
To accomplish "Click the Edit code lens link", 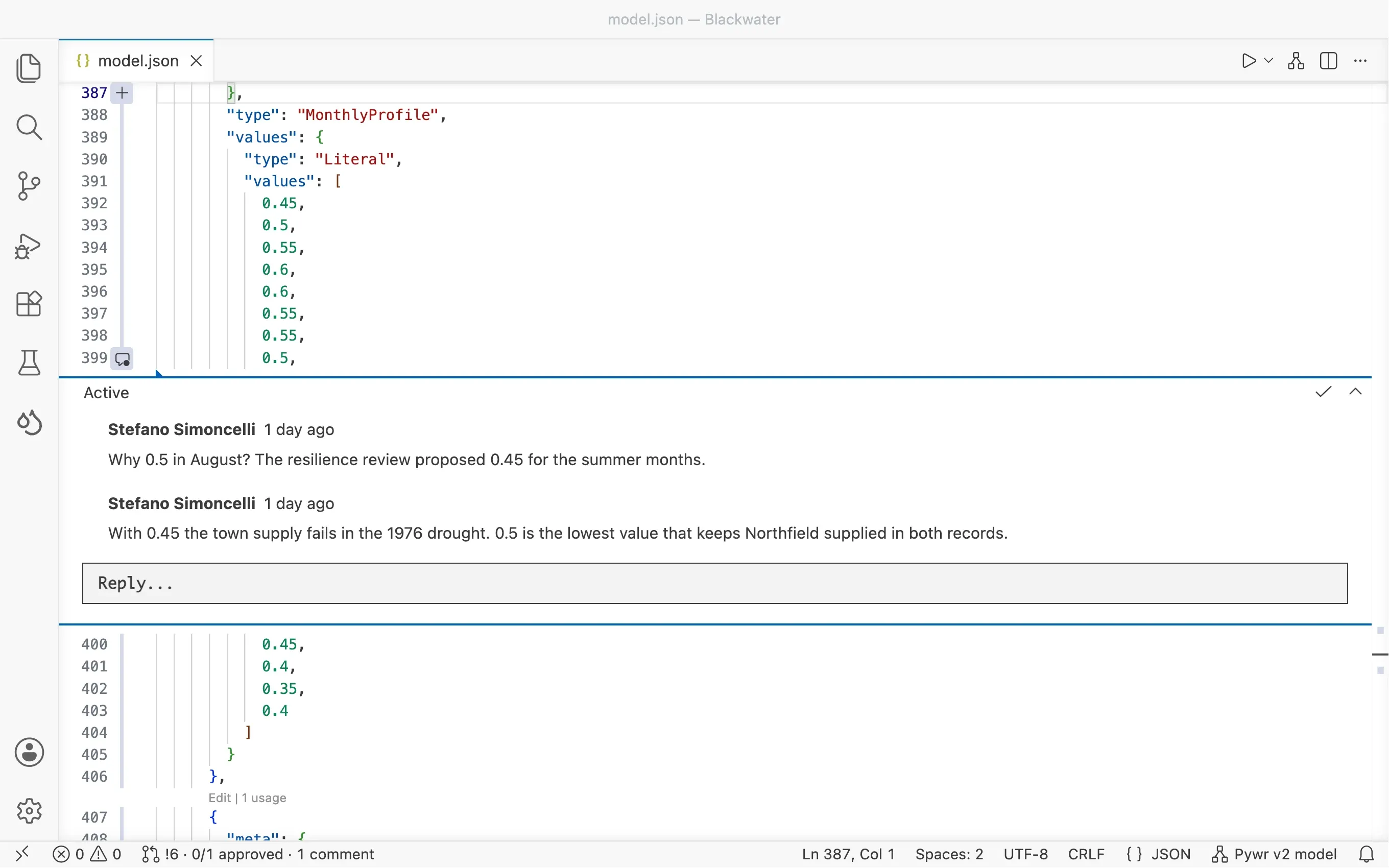I will pyautogui.click(x=219, y=798).
